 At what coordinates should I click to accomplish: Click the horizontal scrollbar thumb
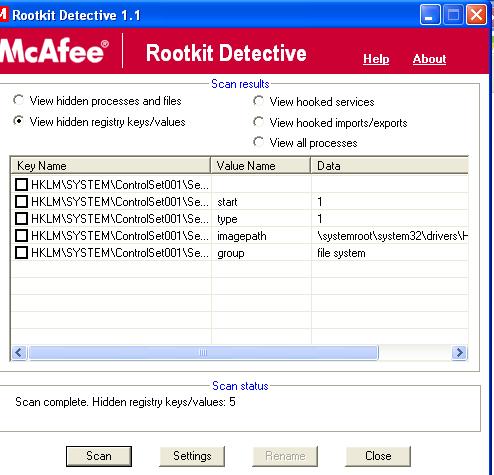point(203,352)
